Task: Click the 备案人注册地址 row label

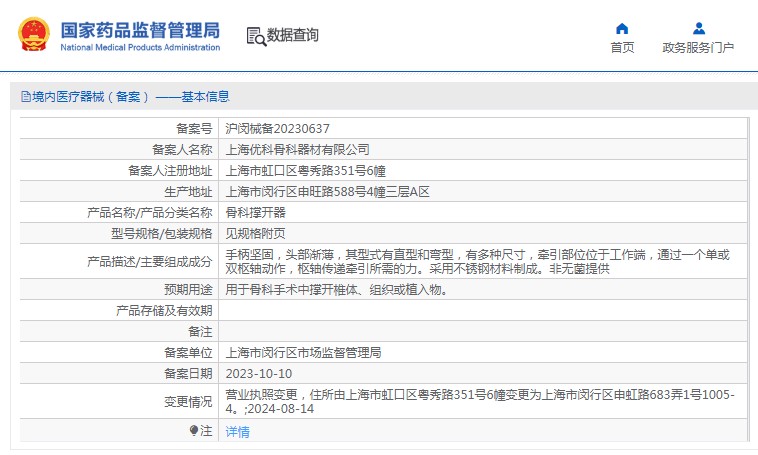Action: click(x=170, y=171)
